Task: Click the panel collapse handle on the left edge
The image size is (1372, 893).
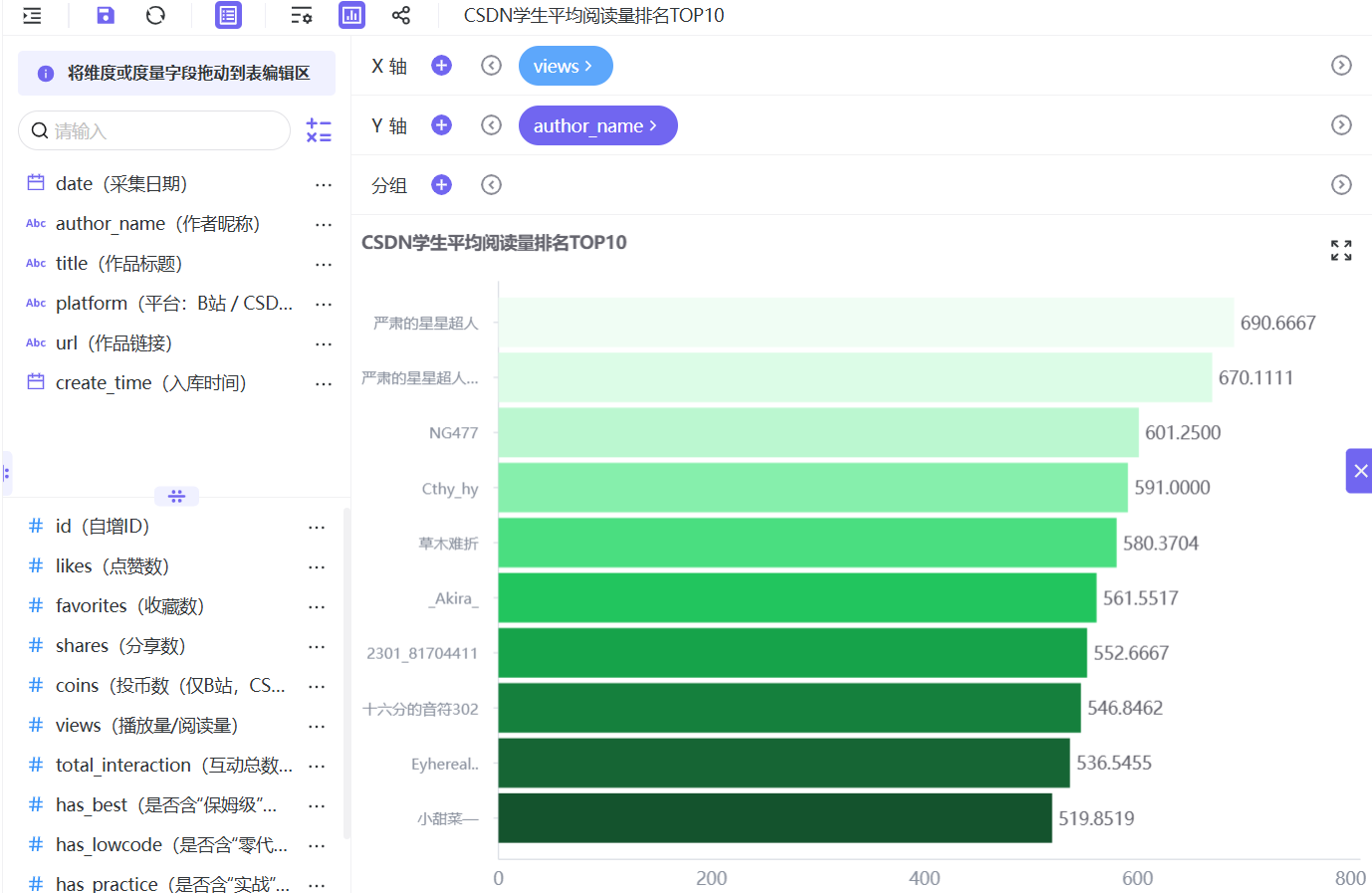Action: (x=6, y=474)
